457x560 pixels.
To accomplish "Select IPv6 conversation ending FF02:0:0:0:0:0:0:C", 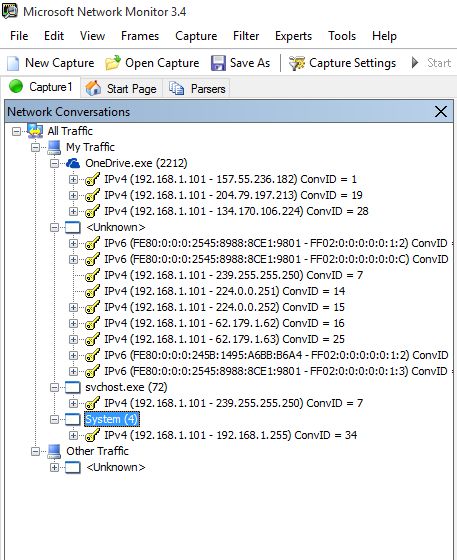I will point(277,259).
